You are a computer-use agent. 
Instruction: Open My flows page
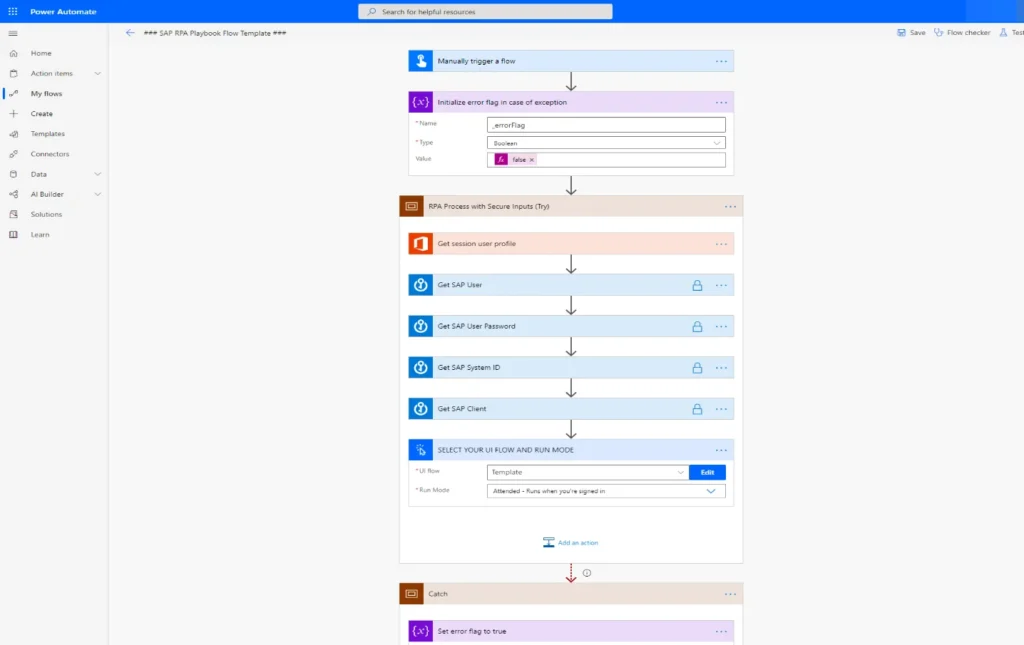(46, 93)
